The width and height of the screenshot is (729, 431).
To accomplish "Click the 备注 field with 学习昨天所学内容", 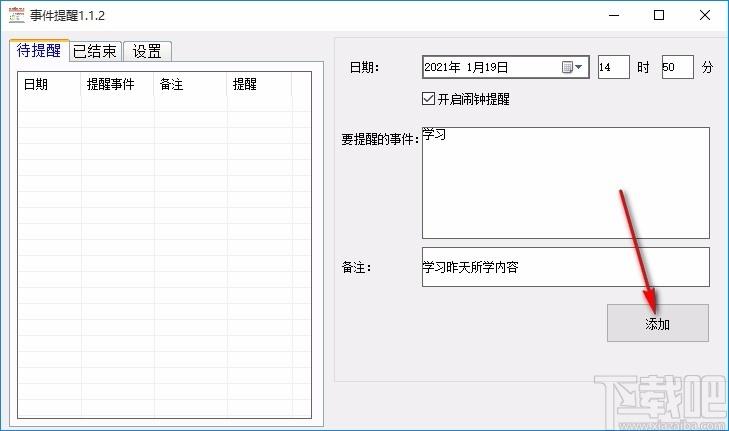I will (565, 267).
